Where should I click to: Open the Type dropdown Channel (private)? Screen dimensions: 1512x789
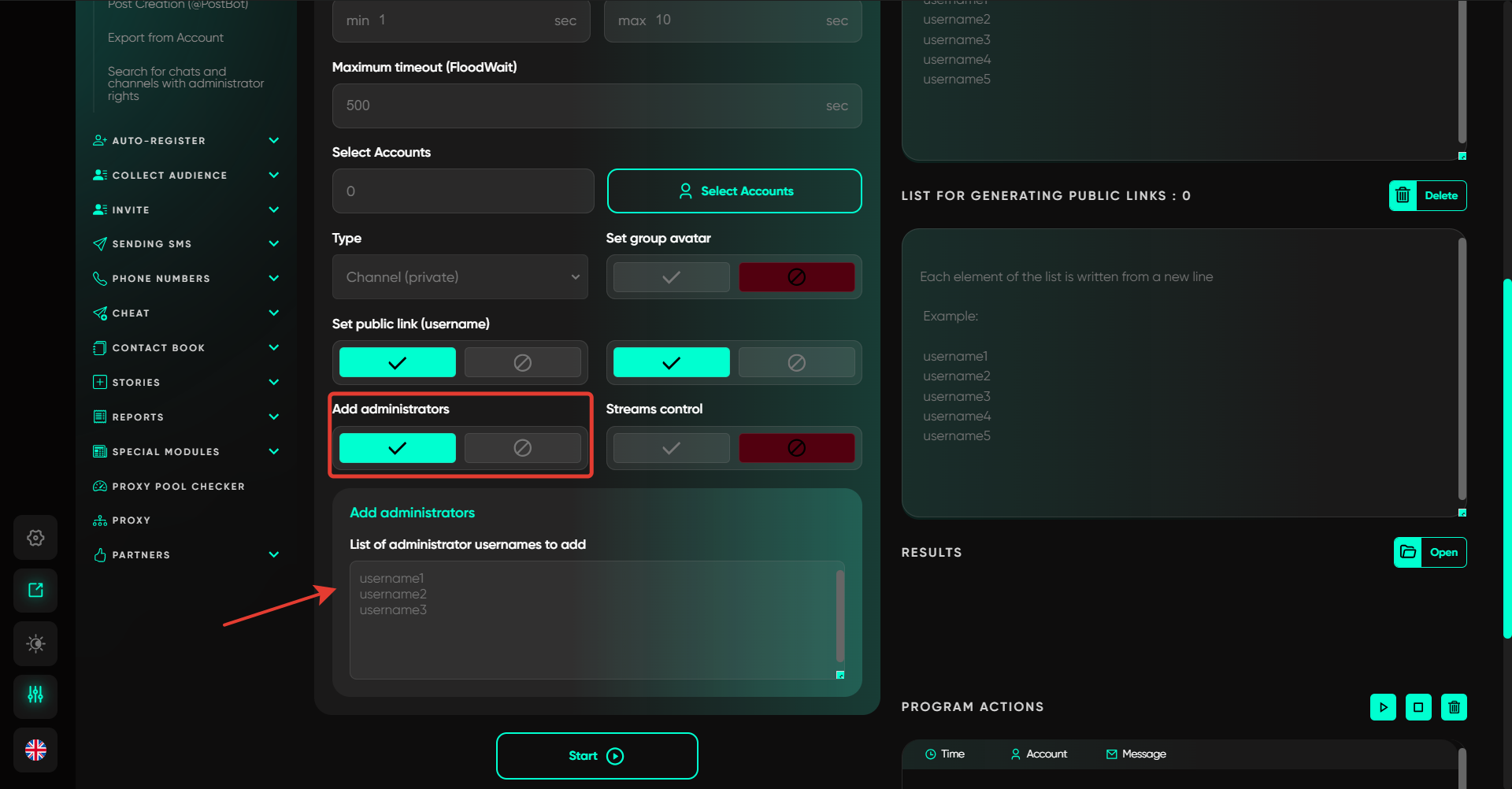tap(460, 277)
